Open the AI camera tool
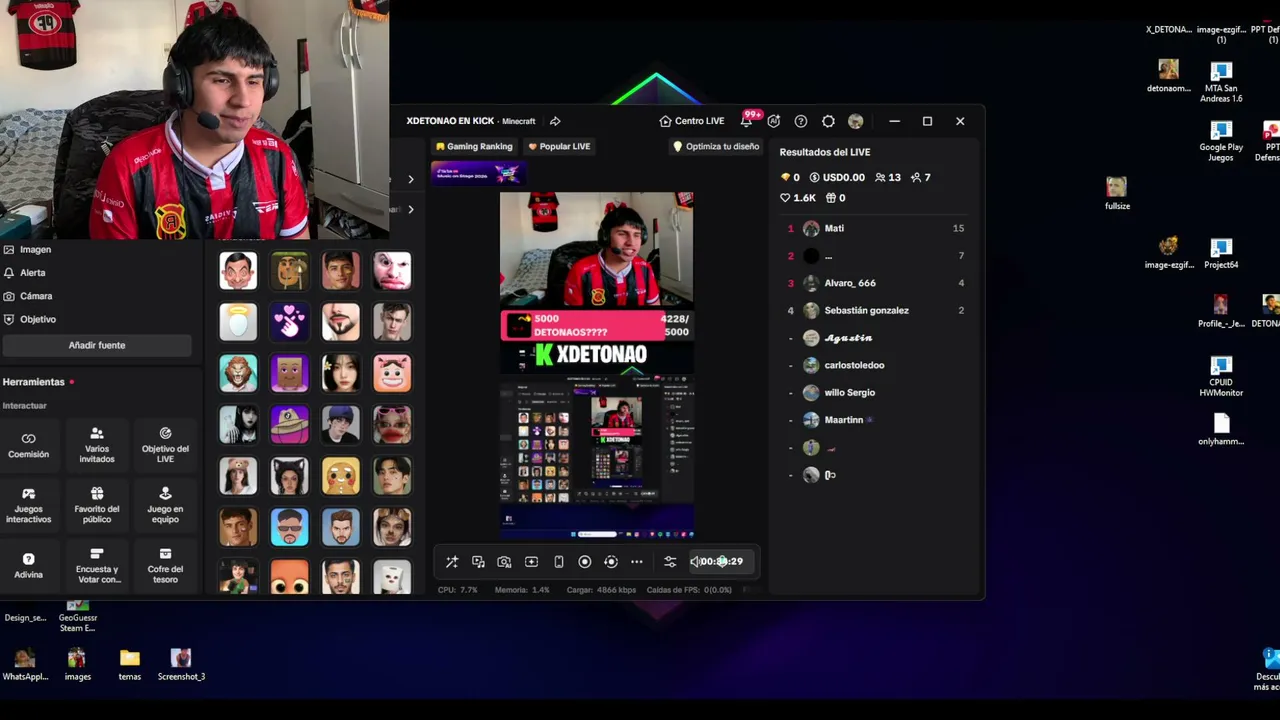The image size is (1280, 720). (504, 562)
